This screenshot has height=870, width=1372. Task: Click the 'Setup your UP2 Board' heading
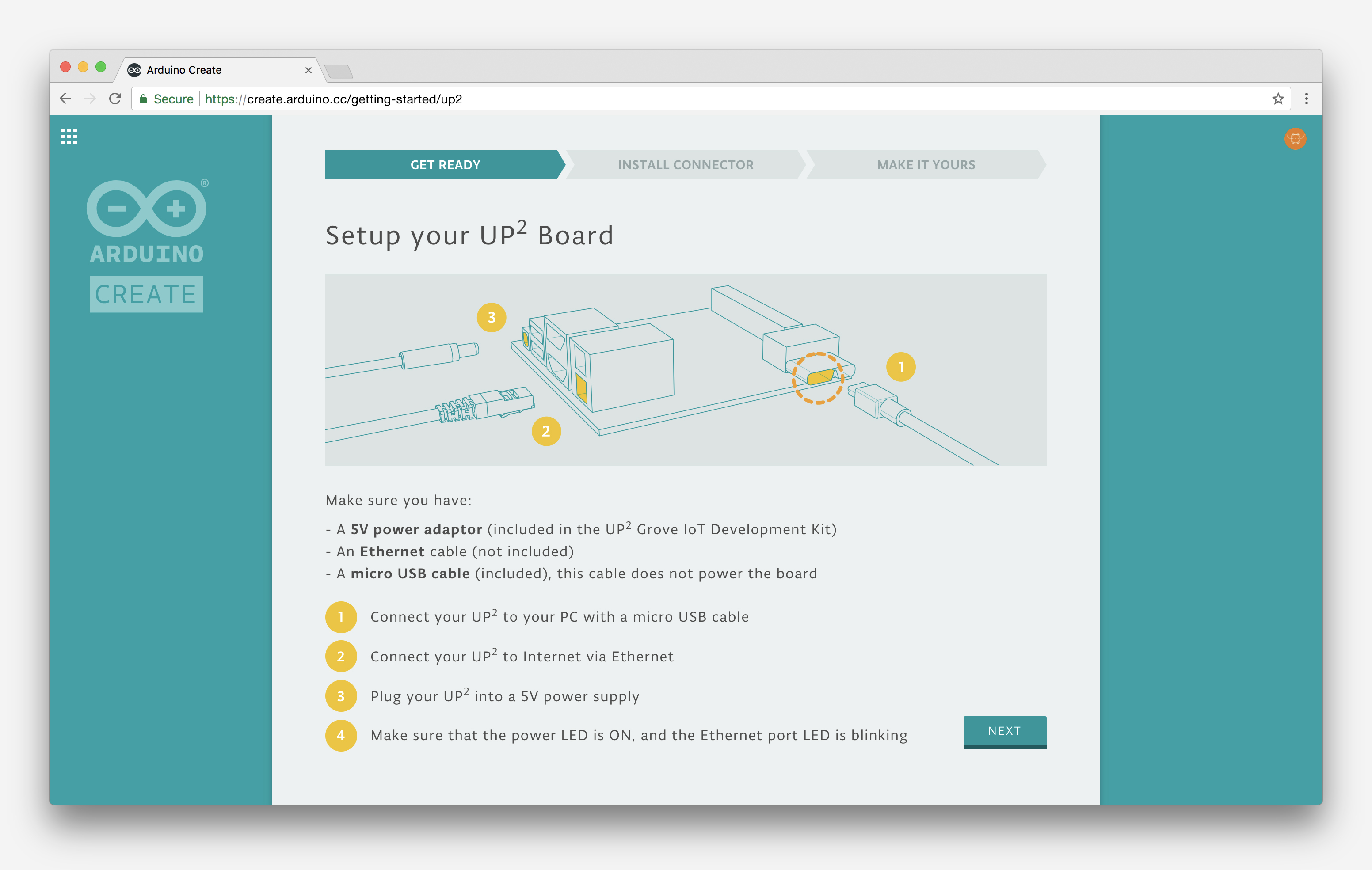pyautogui.click(x=469, y=235)
